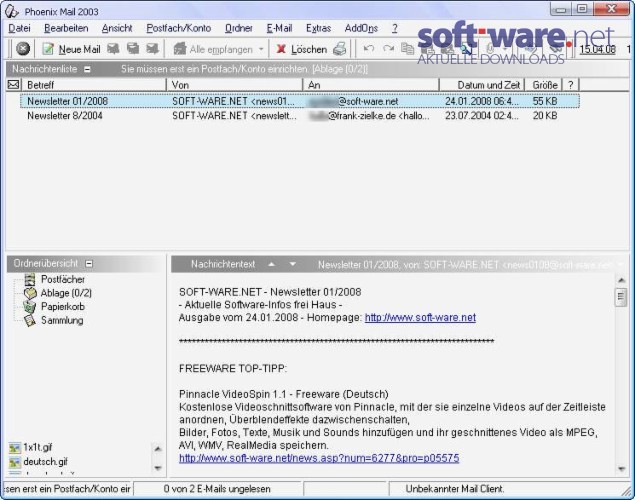Click the Ablage folder icon
The width and height of the screenshot is (635, 500).
(30, 293)
